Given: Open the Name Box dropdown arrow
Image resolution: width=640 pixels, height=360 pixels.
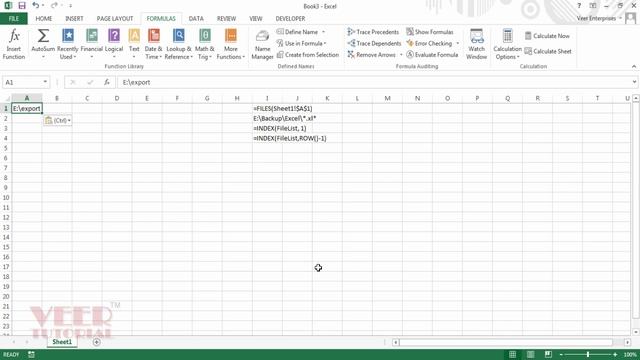Looking at the screenshot, I should coord(45,82).
